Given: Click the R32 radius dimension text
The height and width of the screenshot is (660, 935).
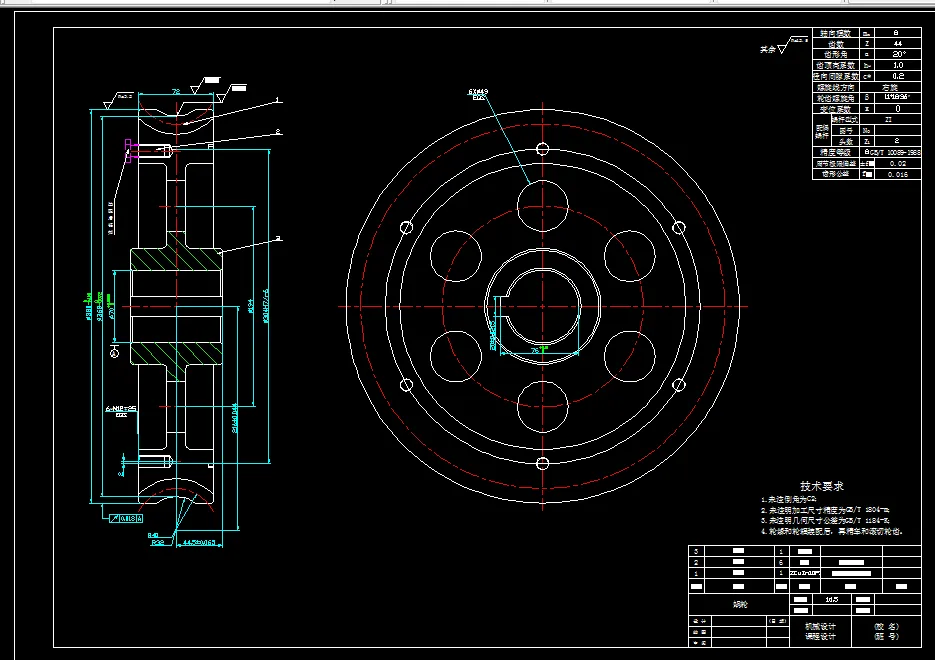Looking at the screenshot, I should coord(157,543).
